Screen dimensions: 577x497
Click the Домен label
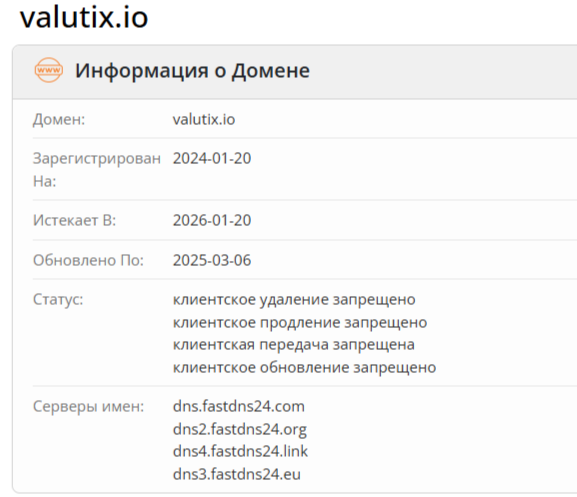point(59,120)
